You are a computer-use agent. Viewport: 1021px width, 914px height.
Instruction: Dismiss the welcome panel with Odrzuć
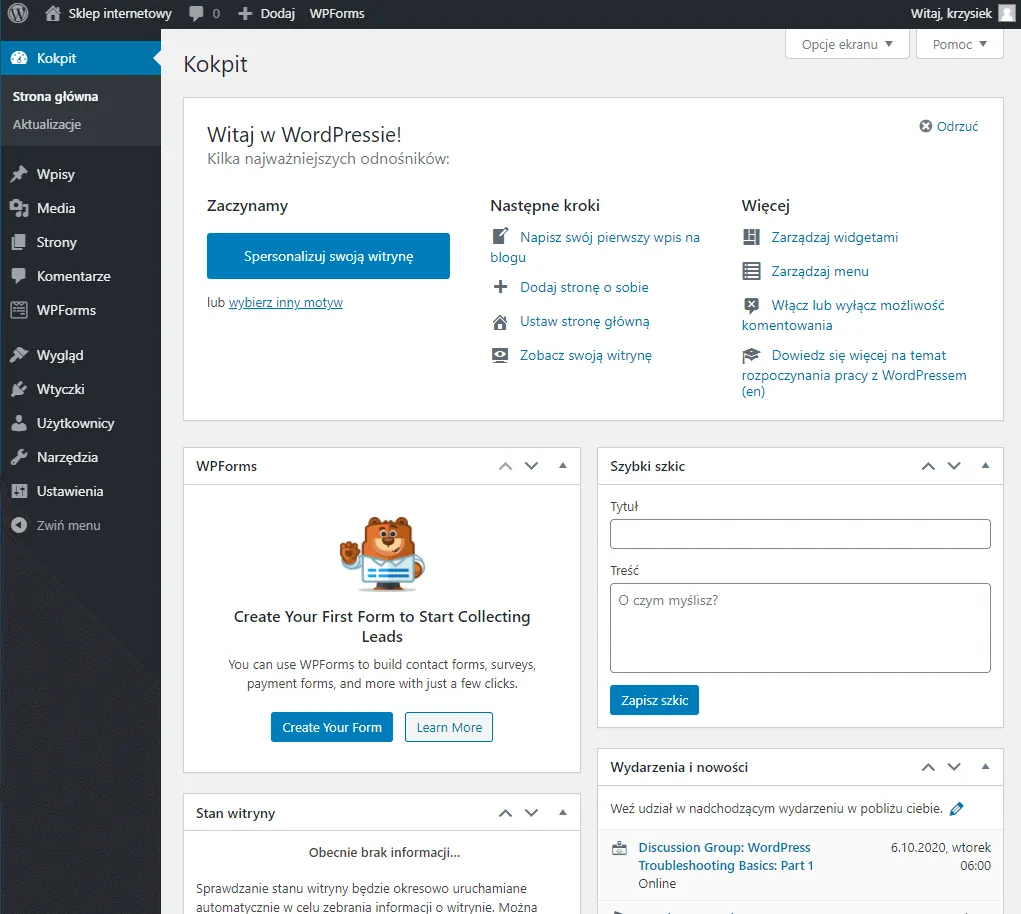(949, 126)
